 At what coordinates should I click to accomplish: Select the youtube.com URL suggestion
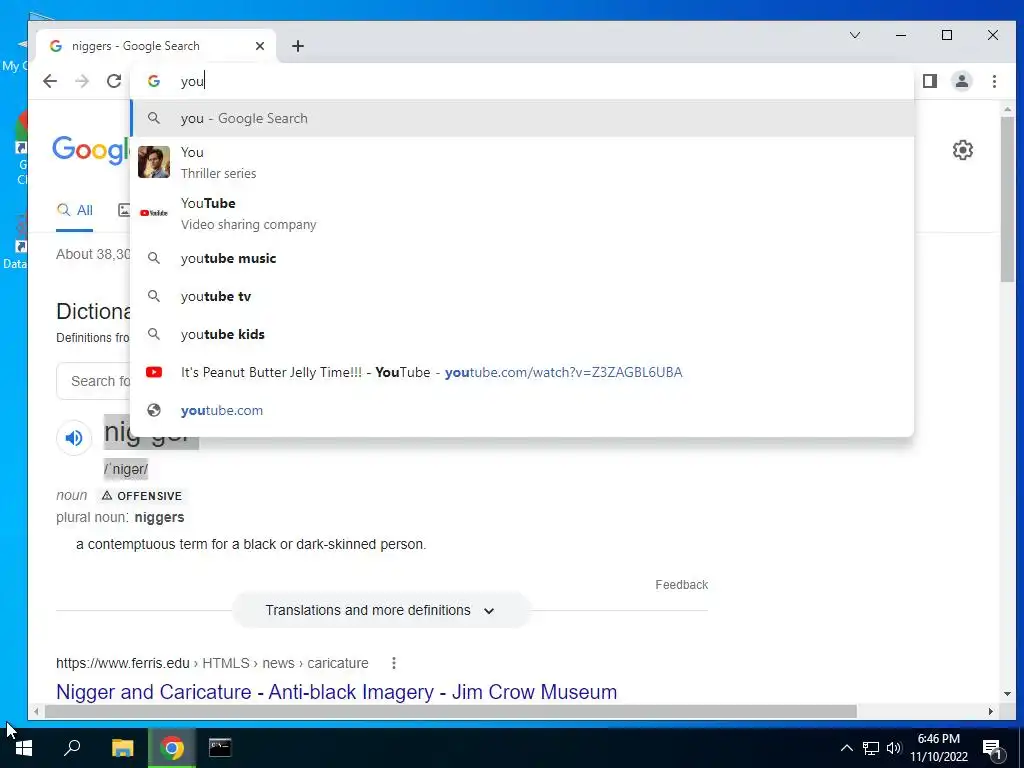click(522, 410)
